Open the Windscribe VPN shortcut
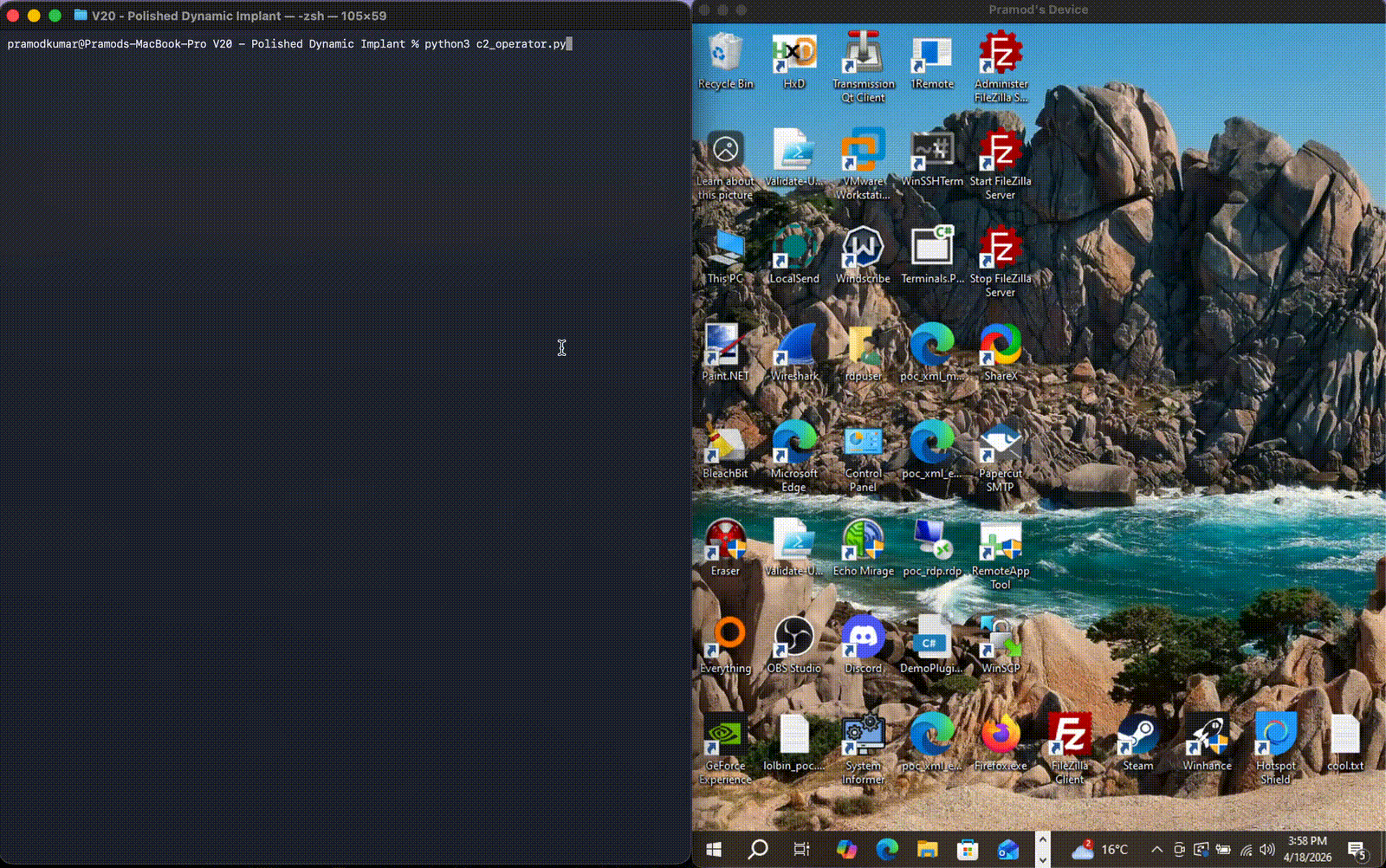Image resolution: width=1386 pixels, height=868 pixels. point(863,256)
